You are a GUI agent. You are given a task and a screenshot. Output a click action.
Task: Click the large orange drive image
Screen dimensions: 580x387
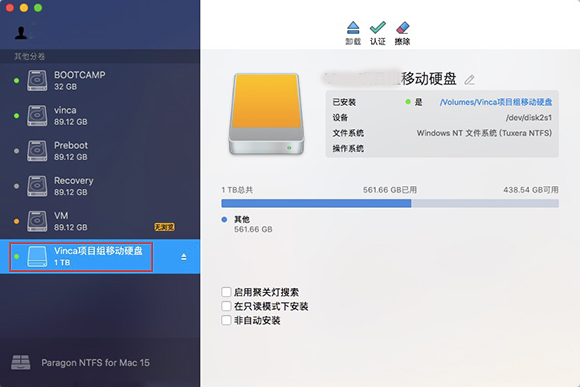[x=266, y=114]
